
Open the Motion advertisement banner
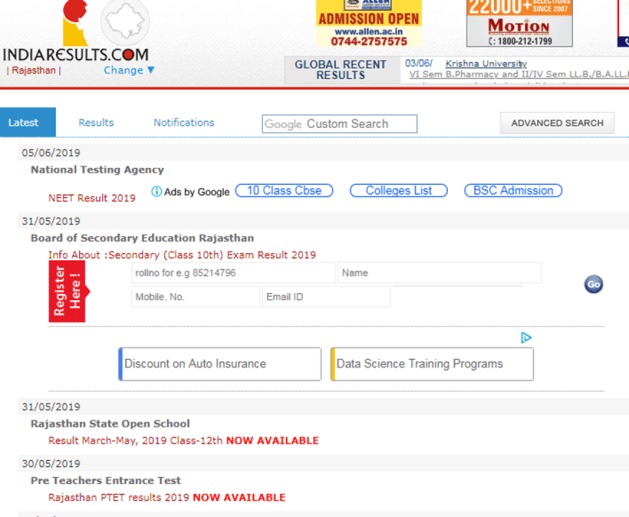click(519, 24)
